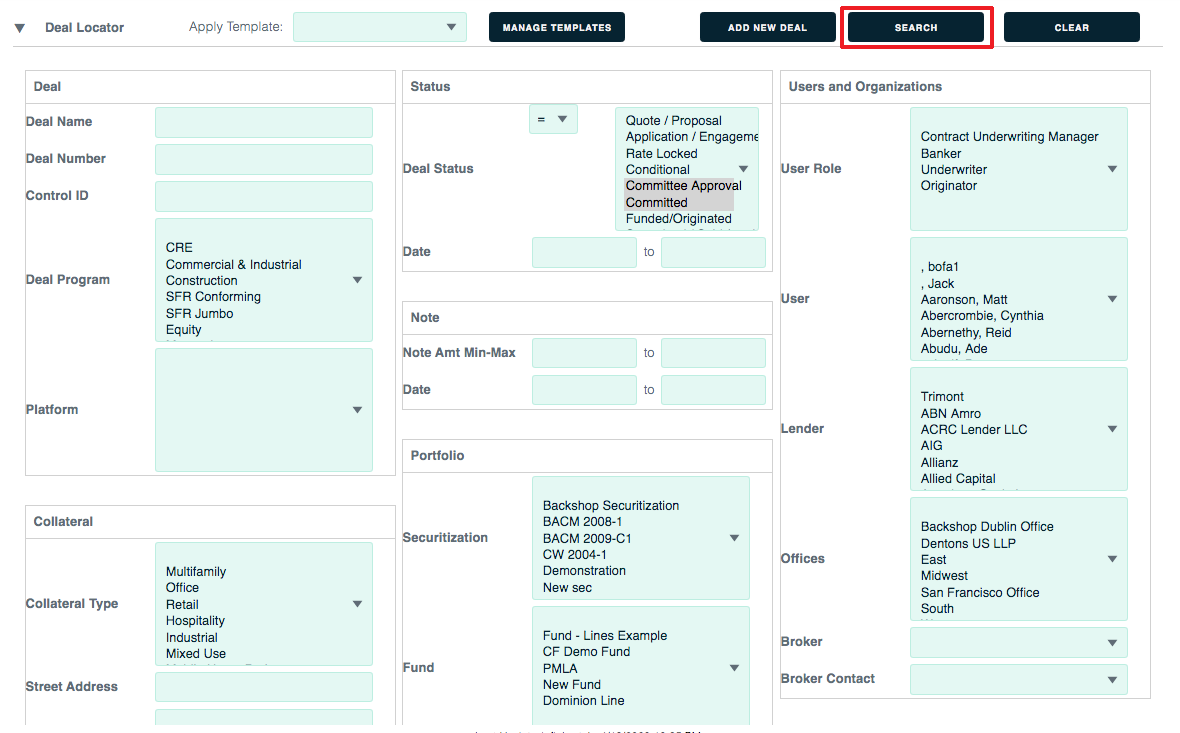Screen dimensions: 1180x733
Task: Select Construction deal program
Action: [201, 281]
